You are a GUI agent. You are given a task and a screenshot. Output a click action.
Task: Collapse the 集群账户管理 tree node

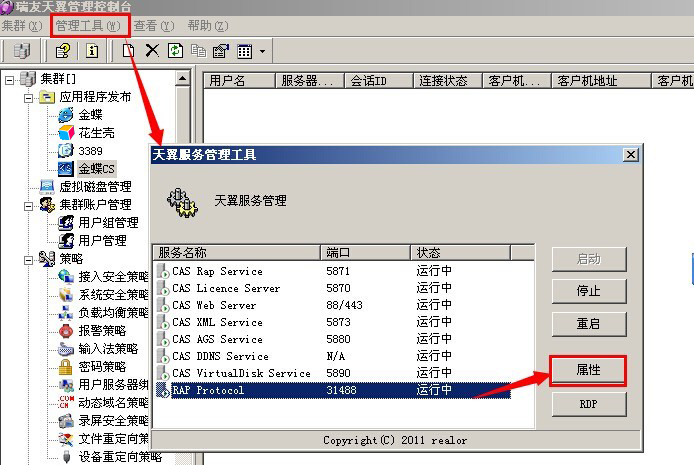click(28, 206)
